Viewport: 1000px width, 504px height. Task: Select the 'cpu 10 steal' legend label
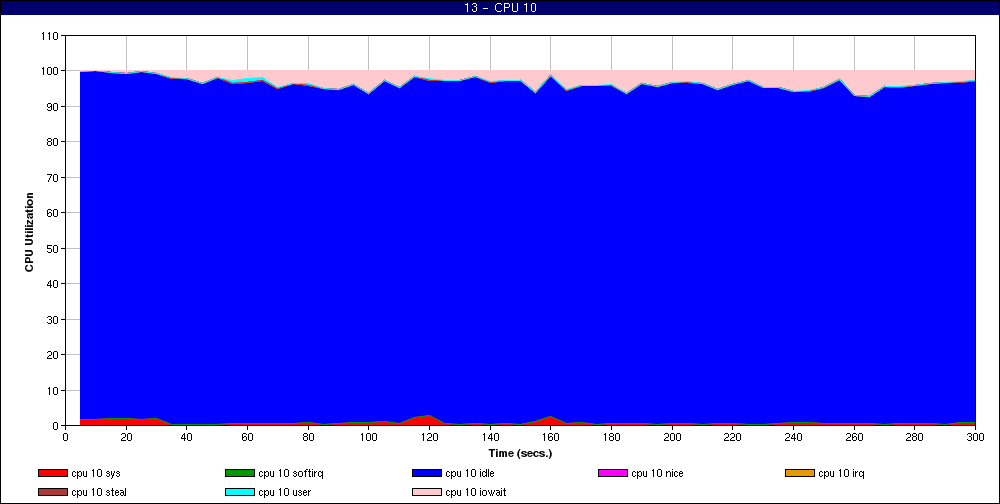coord(99,493)
